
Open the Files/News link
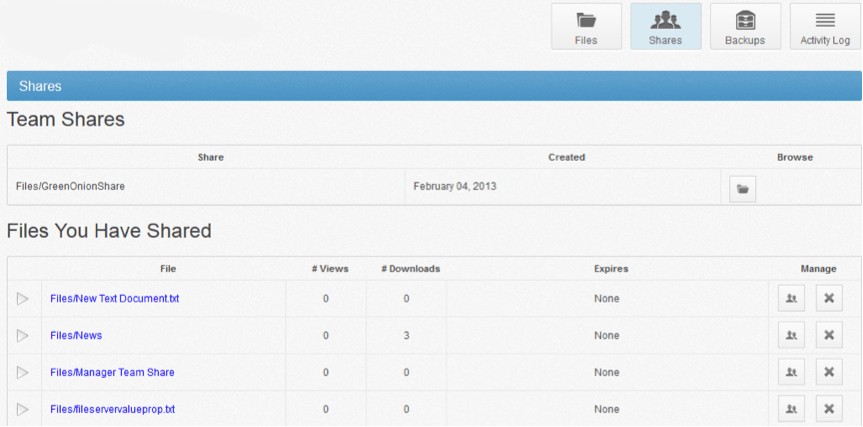[x=76, y=336]
